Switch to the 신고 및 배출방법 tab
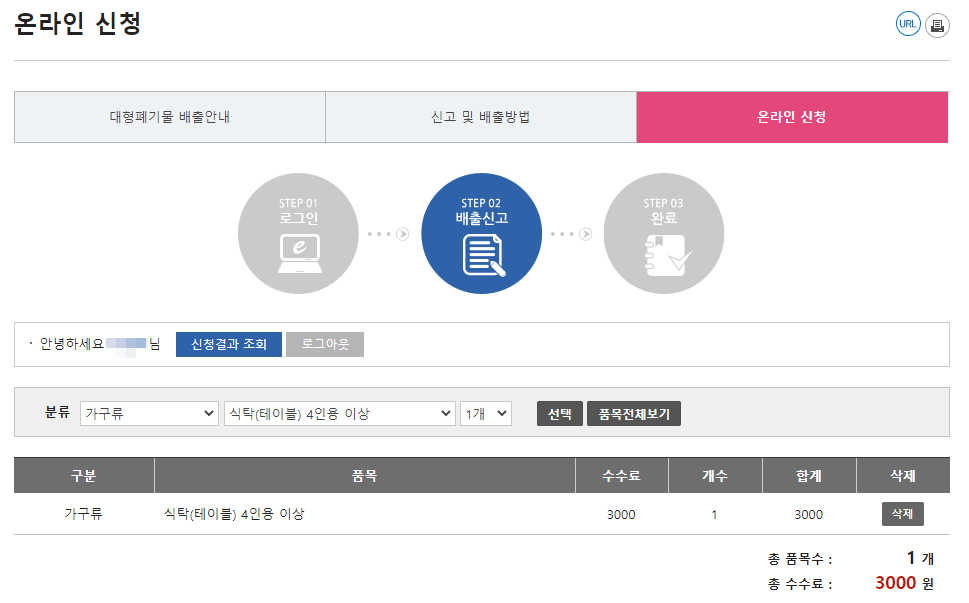Image resolution: width=969 pixels, height=603 pixels. coord(481,117)
